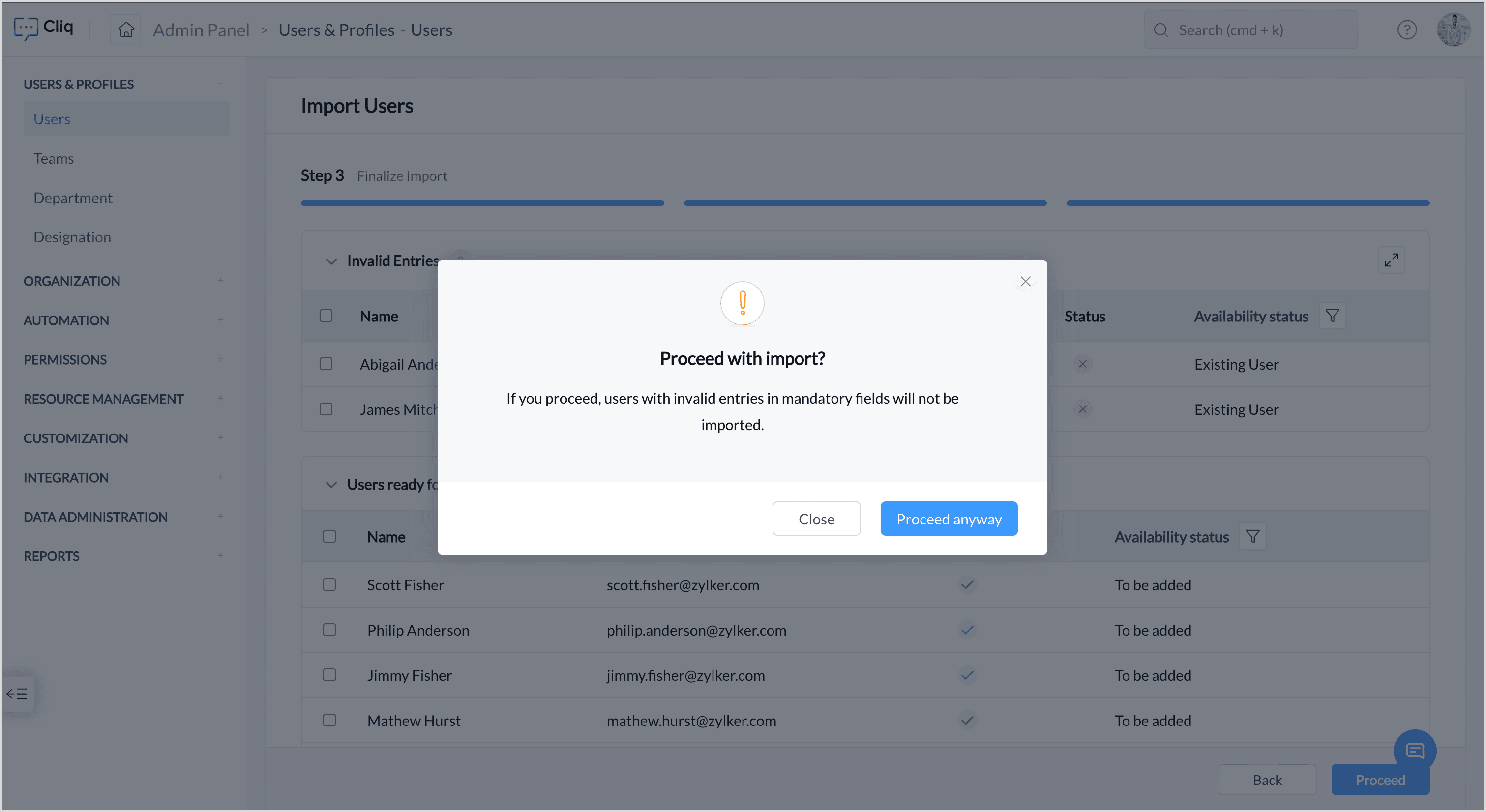Open Designation in the sidebar
Image resolution: width=1486 pixels, height=812 pixels.
click(x=72, y=237)
